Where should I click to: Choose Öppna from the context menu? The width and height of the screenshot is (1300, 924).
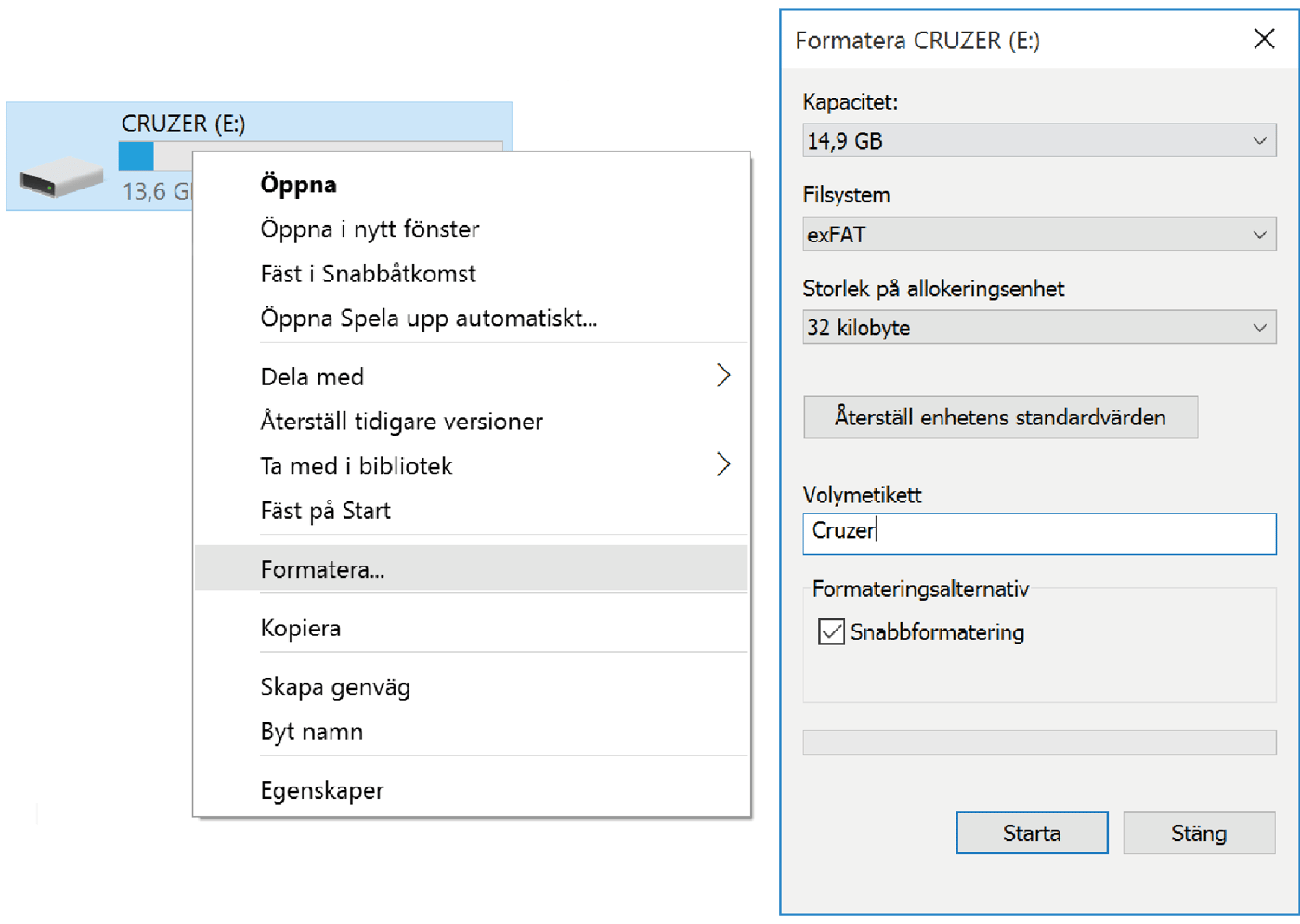click(298, 184)
